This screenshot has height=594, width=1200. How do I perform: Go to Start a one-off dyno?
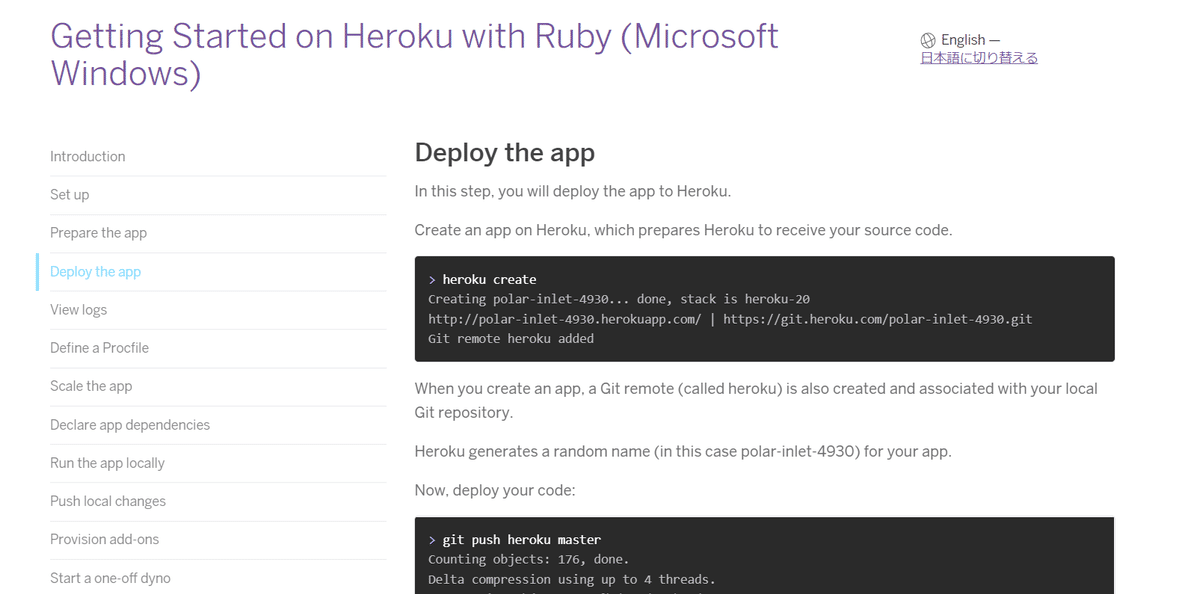click(111, 578)
